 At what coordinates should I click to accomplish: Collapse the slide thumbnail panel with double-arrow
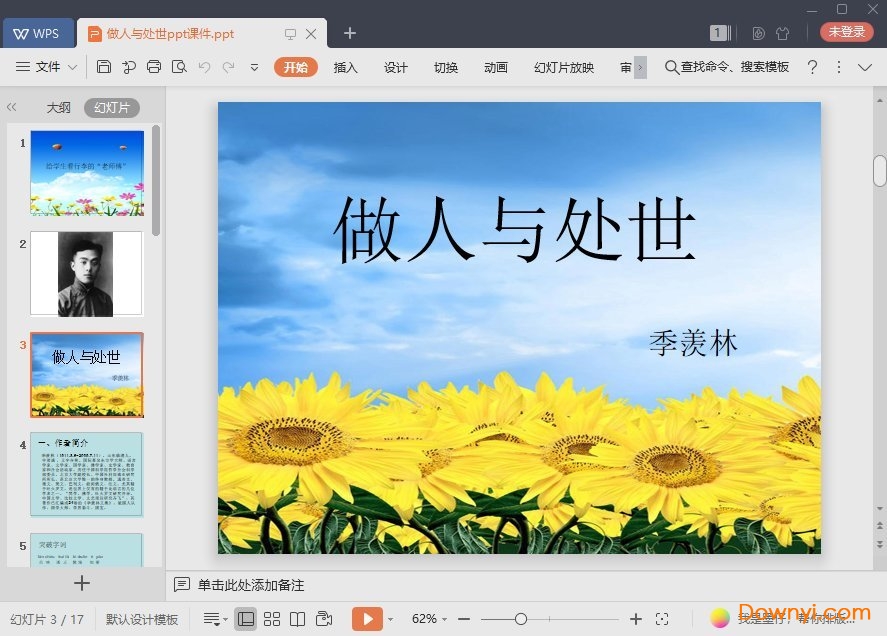12,107
